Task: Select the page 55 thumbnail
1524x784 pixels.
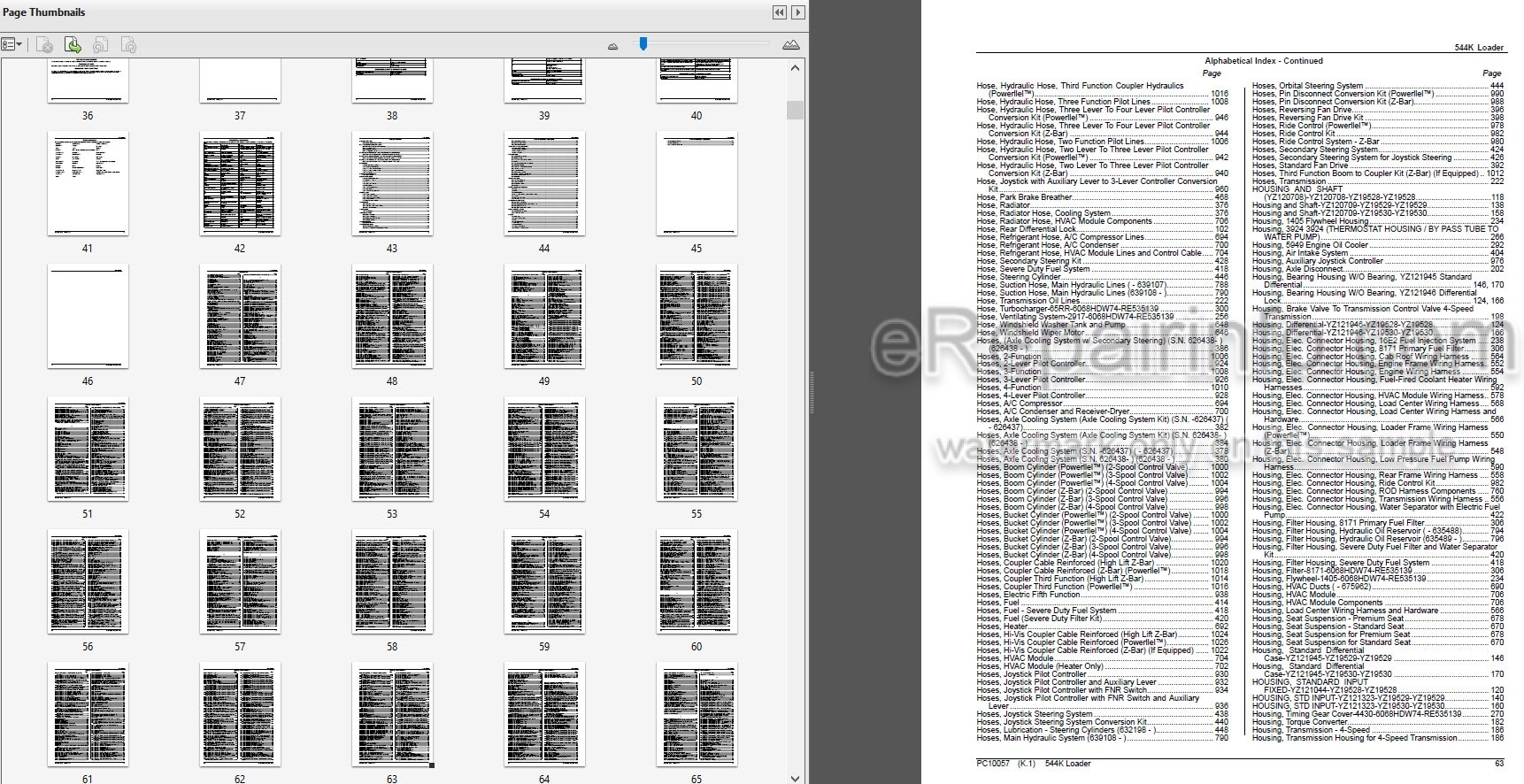Action: pos(697,450)
